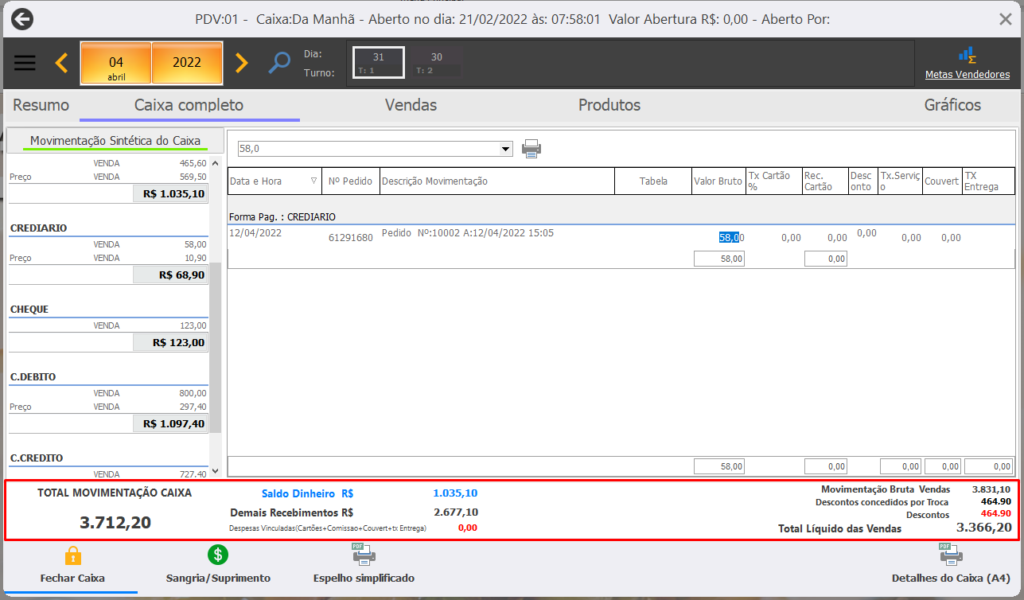
Task: Click the highlighted Valor Bruto 58,00 cell
Action: pos(729,238)
